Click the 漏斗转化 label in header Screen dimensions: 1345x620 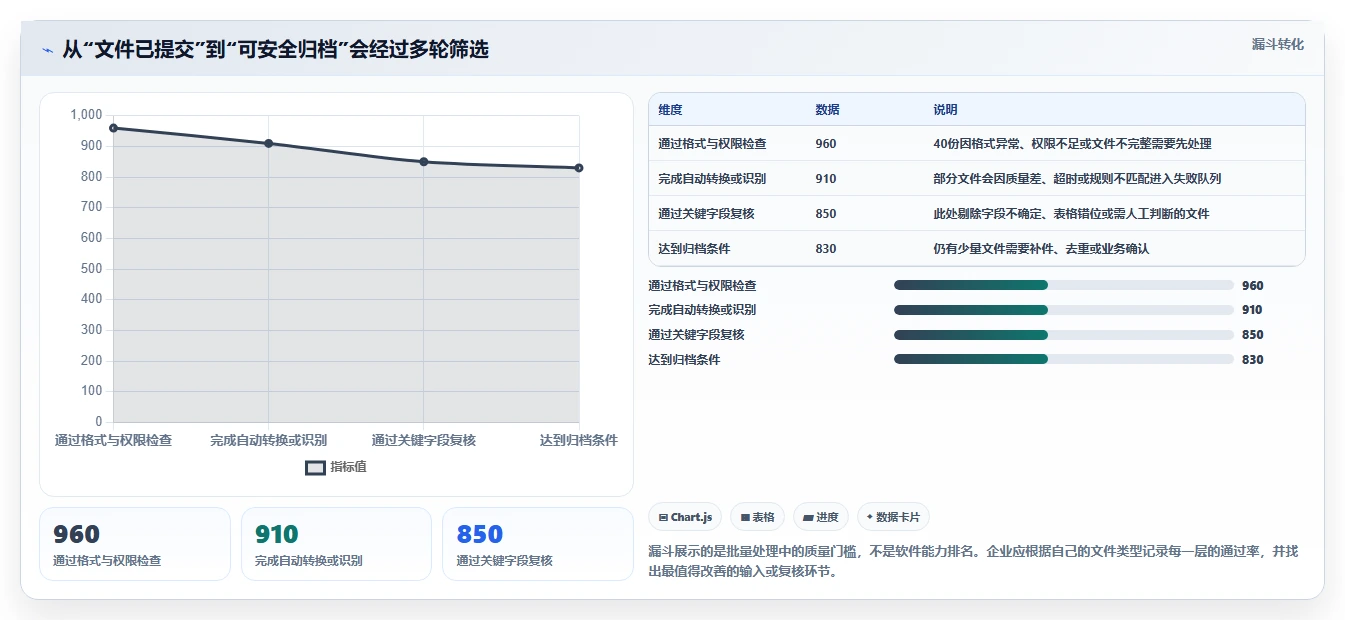(x=1278, y=44)
